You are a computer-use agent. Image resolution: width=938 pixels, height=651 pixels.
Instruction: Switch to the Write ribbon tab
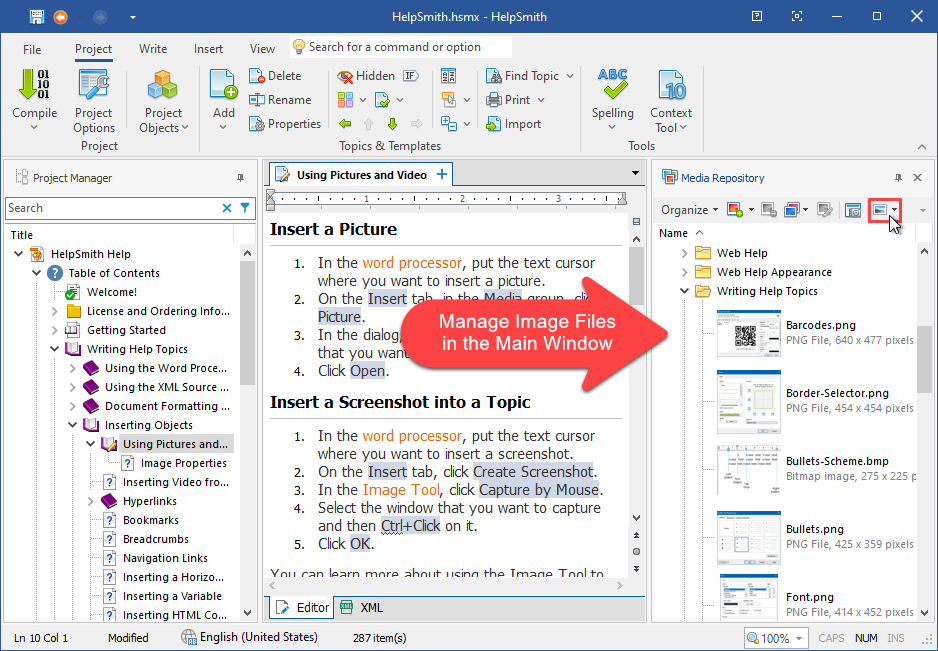153,49
